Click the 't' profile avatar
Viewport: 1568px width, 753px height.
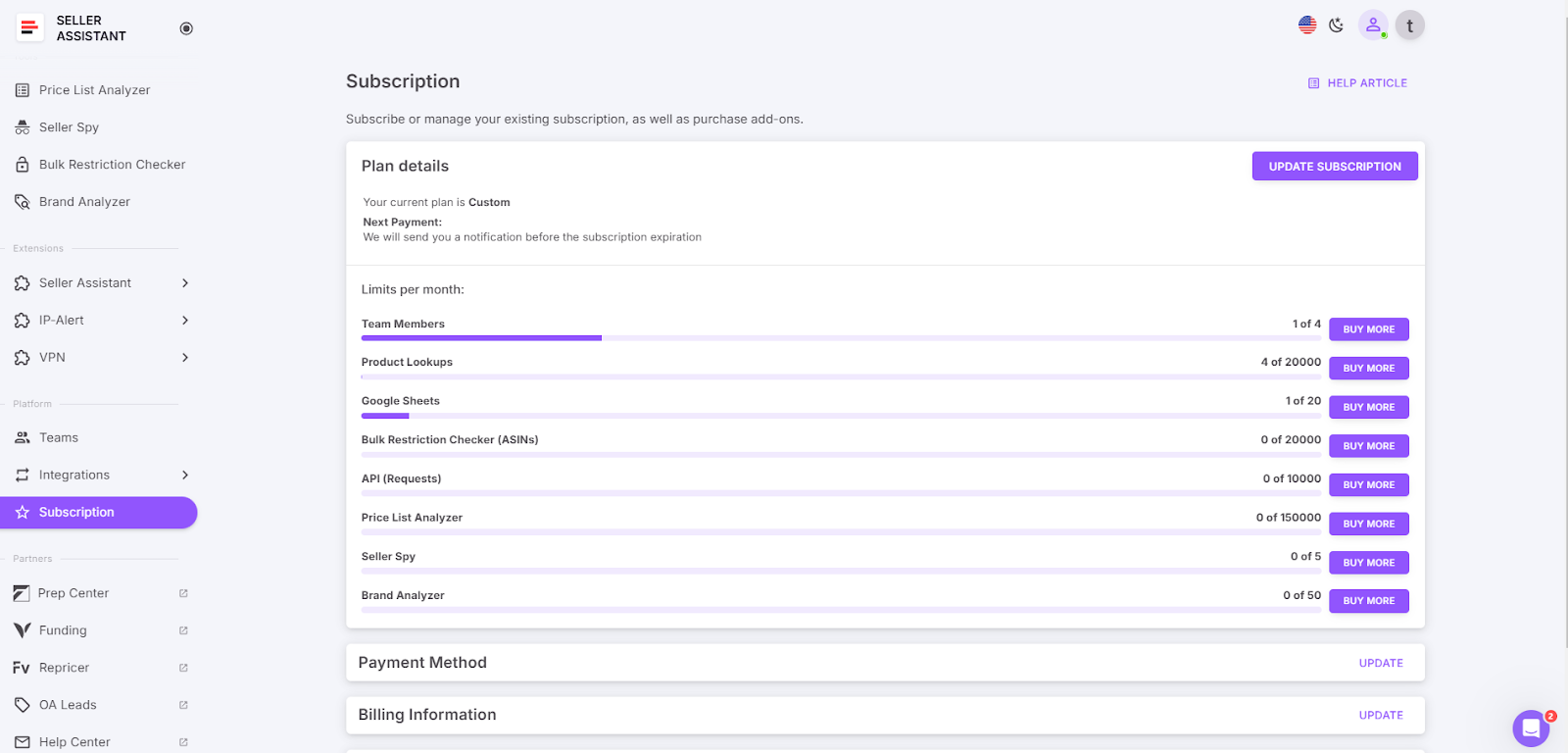coord(1410,25)
